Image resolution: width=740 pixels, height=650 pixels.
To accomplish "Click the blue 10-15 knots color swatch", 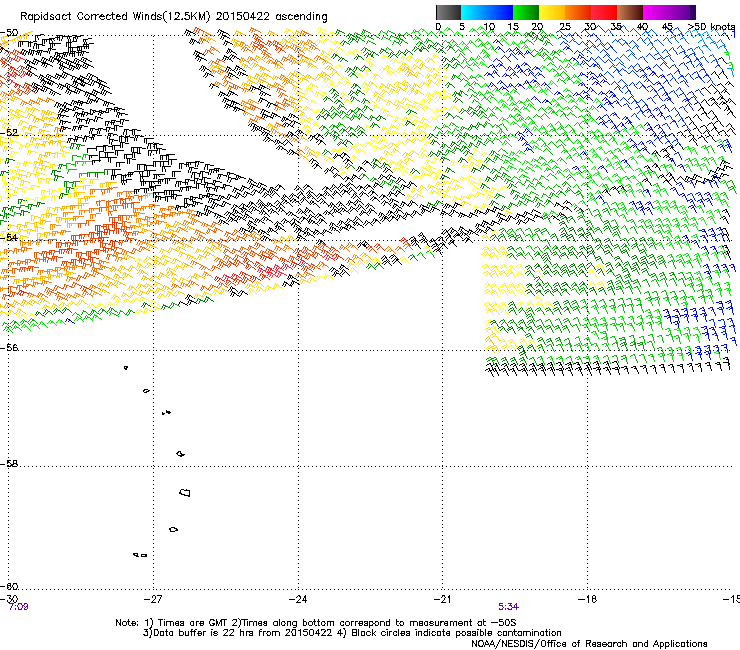I will 500,12.
